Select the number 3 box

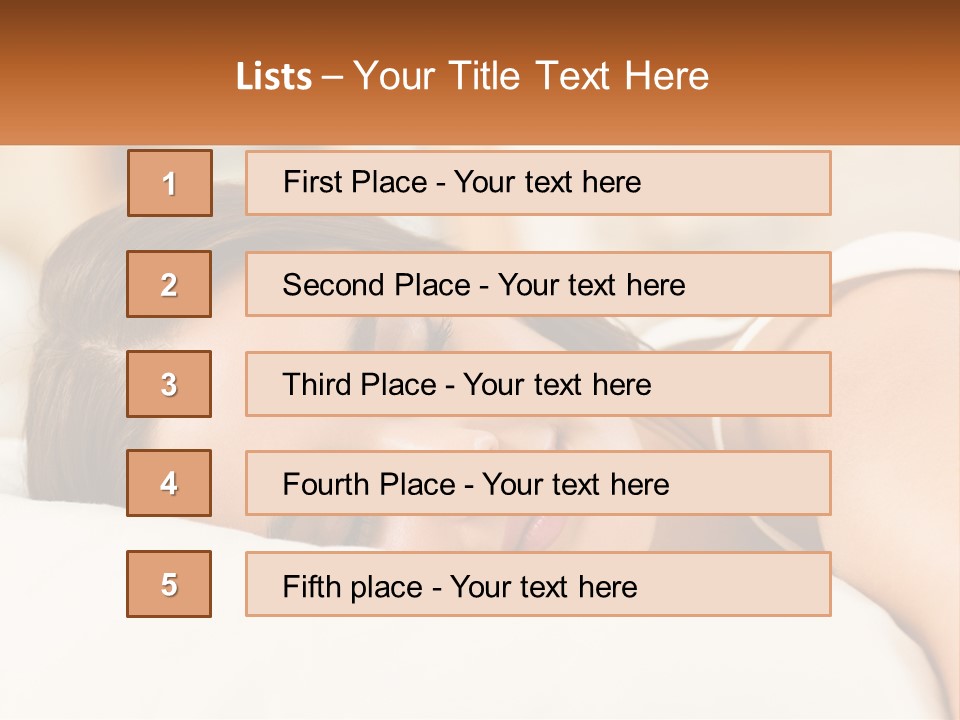169,384
